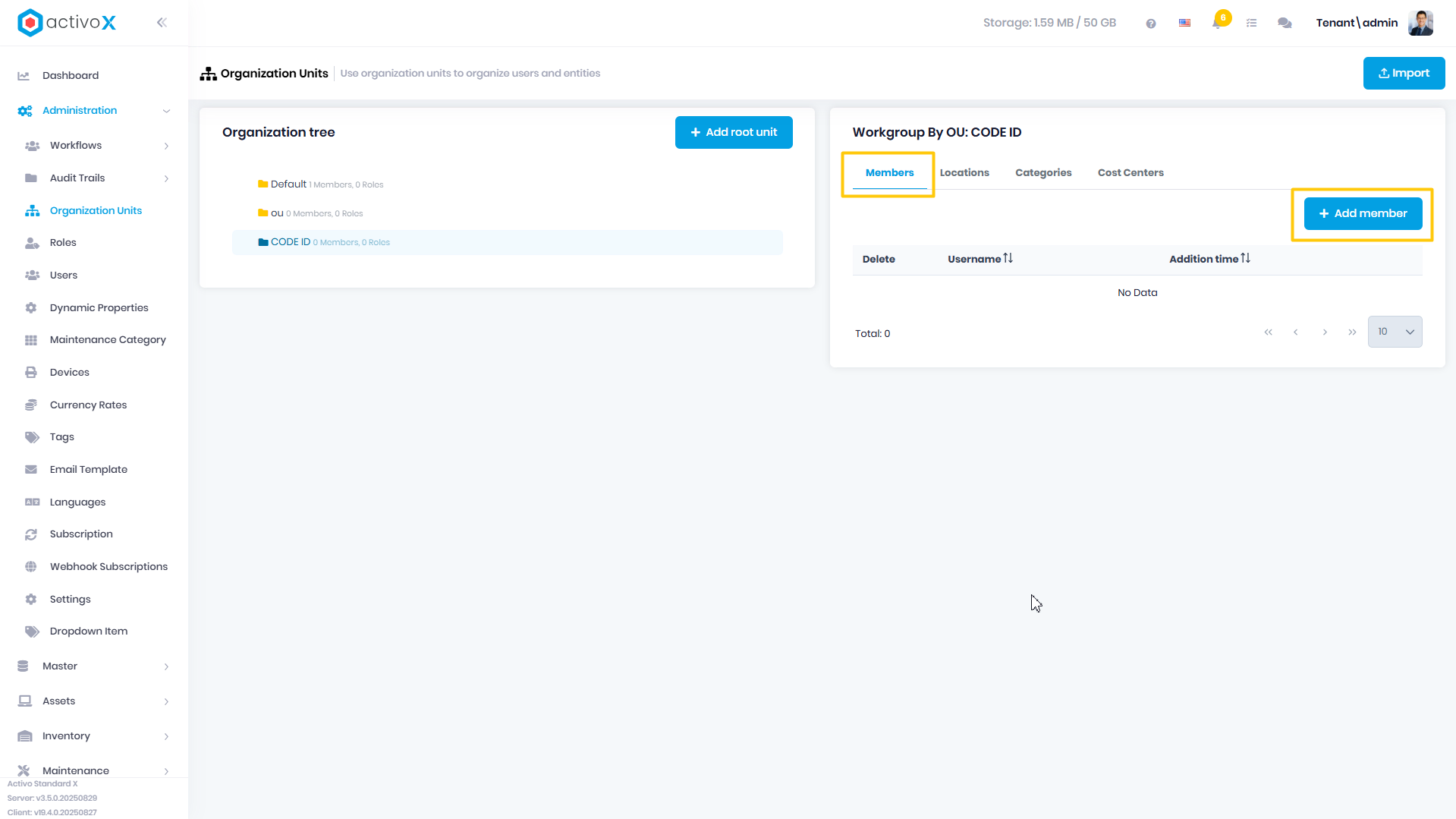Expand the Maintenance menu arrow

[x=166, y=771]
